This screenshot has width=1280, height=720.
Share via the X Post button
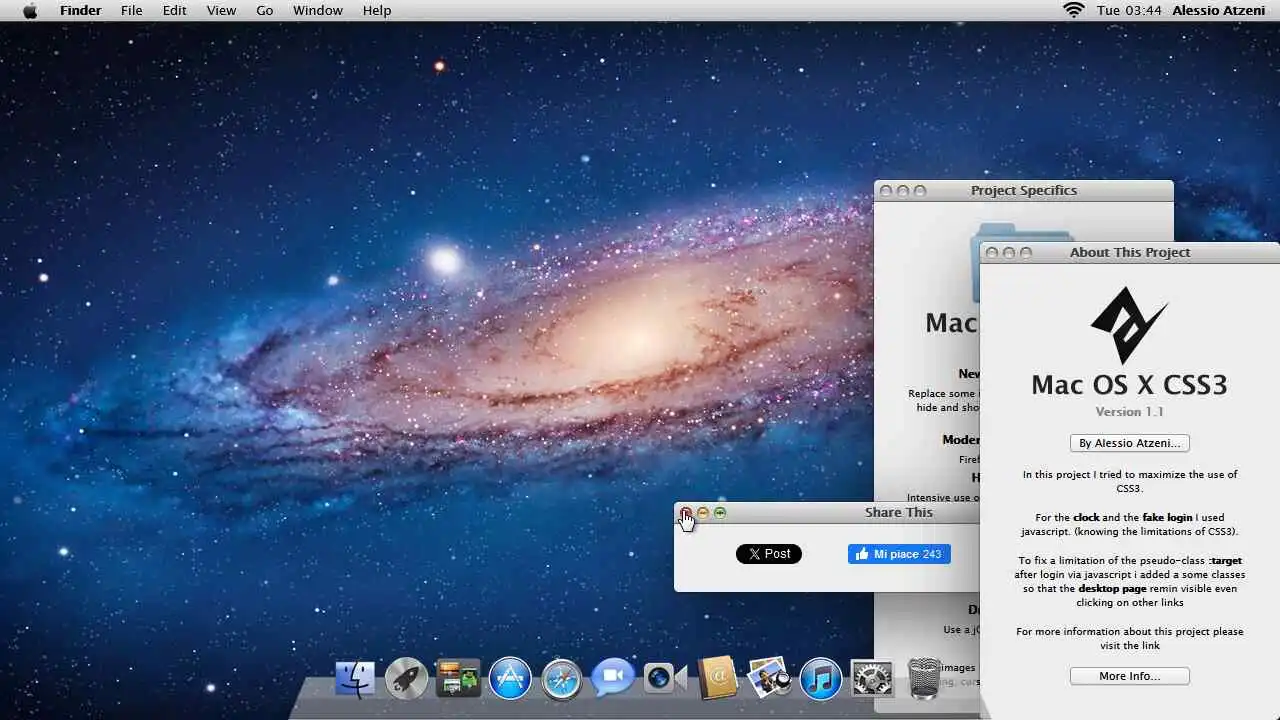point(769,554)
